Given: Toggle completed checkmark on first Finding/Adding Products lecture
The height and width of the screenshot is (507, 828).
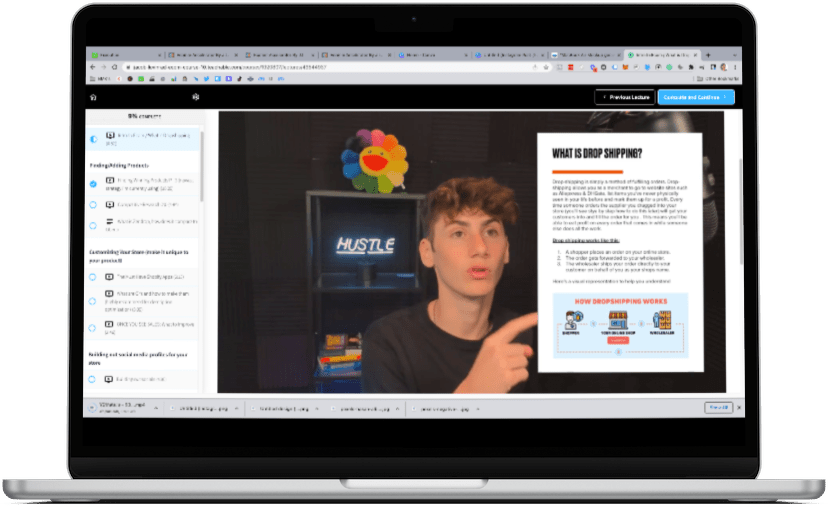Looking at the screenshot, I should pos(93,184).
